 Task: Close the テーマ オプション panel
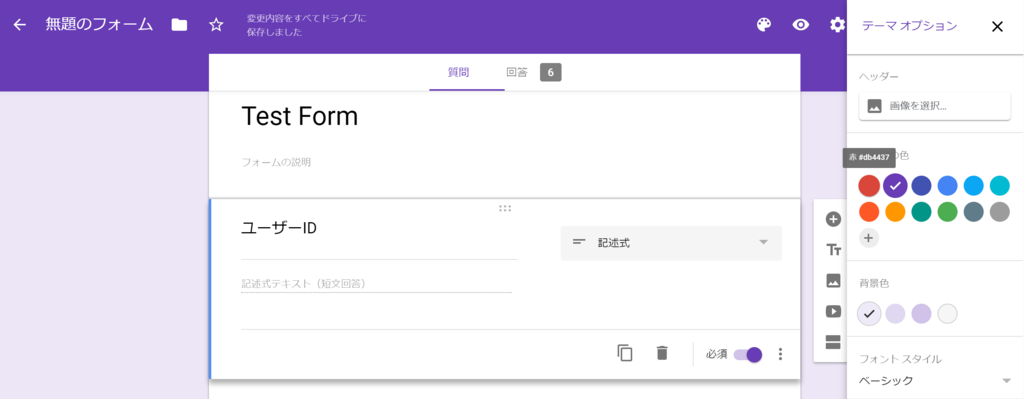(997, 27)
